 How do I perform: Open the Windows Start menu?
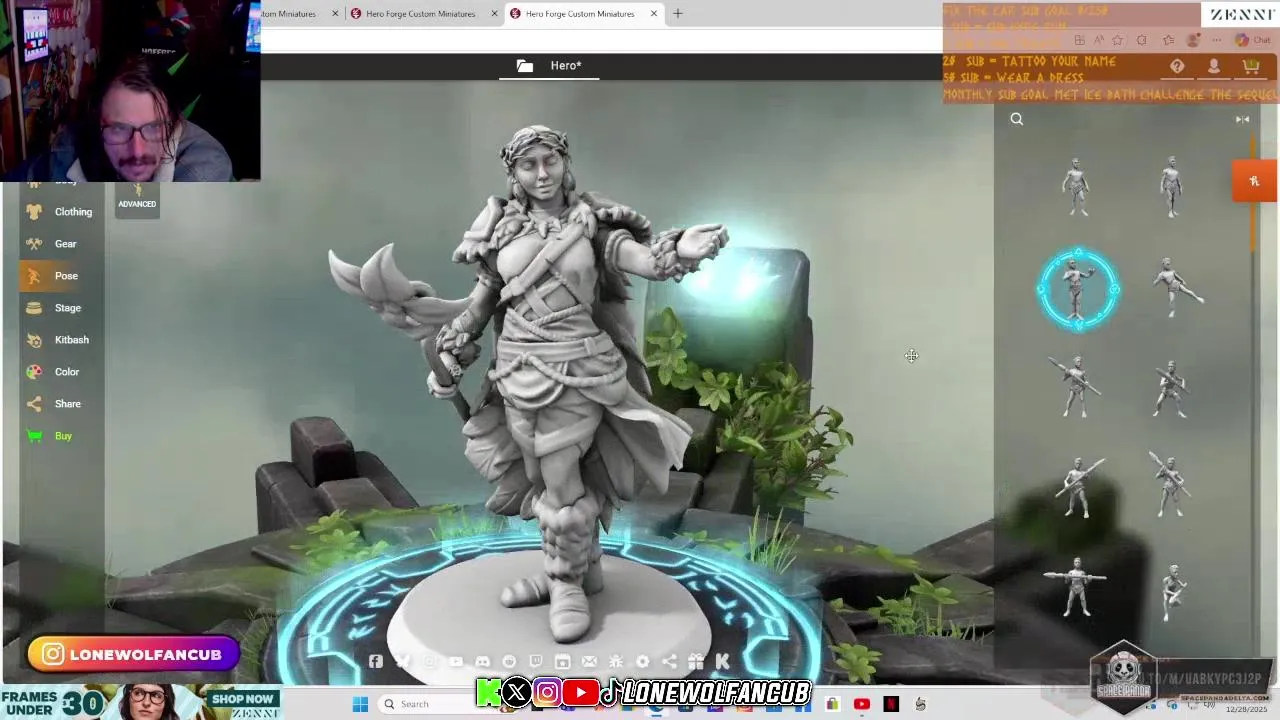pyautogui.click(x=360, y=704)
